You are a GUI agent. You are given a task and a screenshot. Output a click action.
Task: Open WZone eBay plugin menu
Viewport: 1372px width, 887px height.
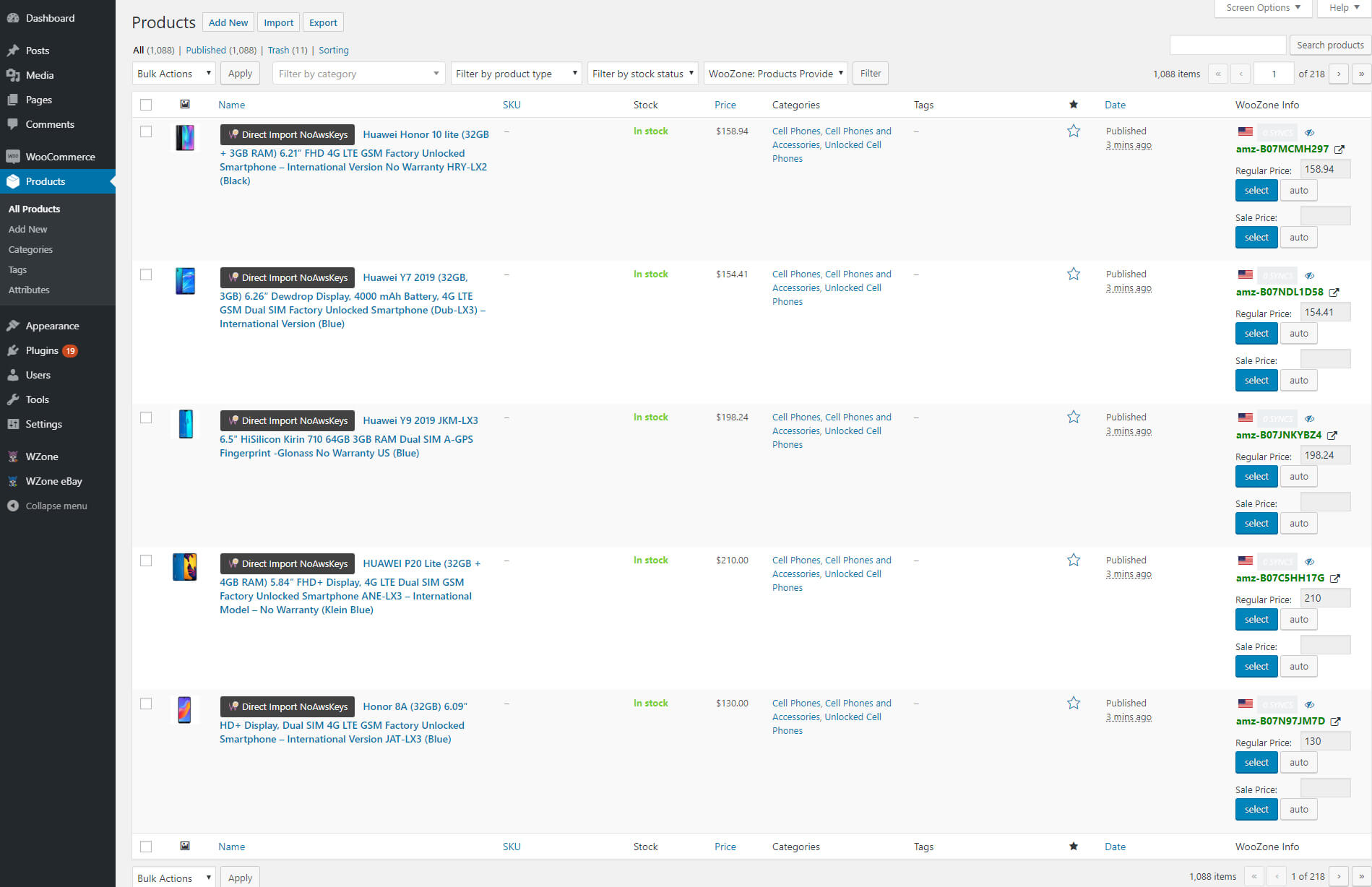click(x=53, y=481)
